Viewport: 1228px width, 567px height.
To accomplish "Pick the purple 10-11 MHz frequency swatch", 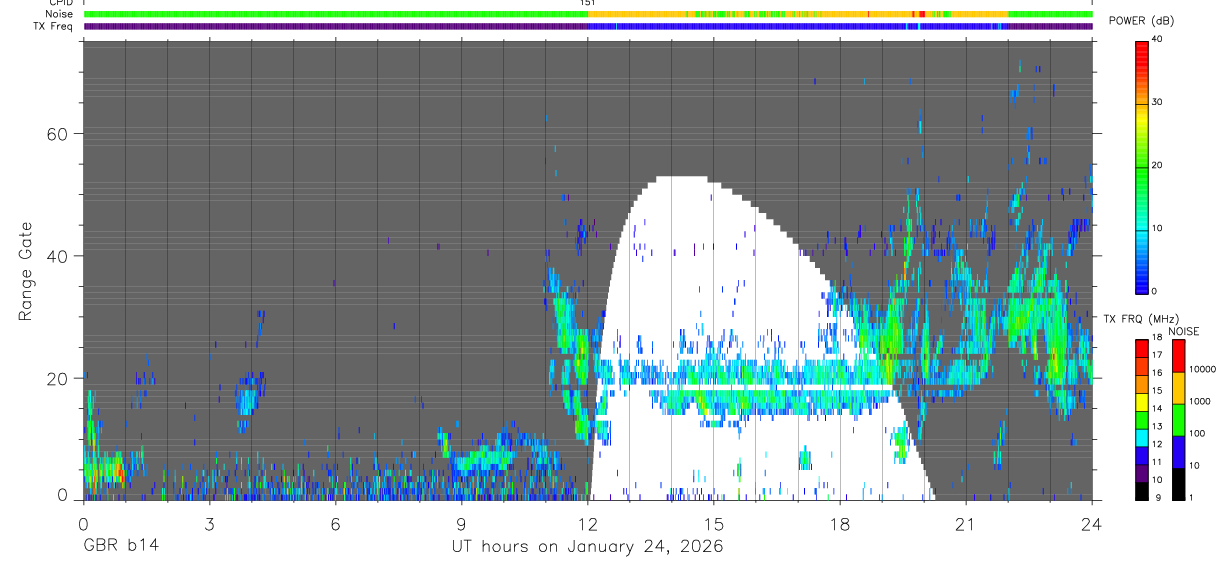I will click(1141, 472).
